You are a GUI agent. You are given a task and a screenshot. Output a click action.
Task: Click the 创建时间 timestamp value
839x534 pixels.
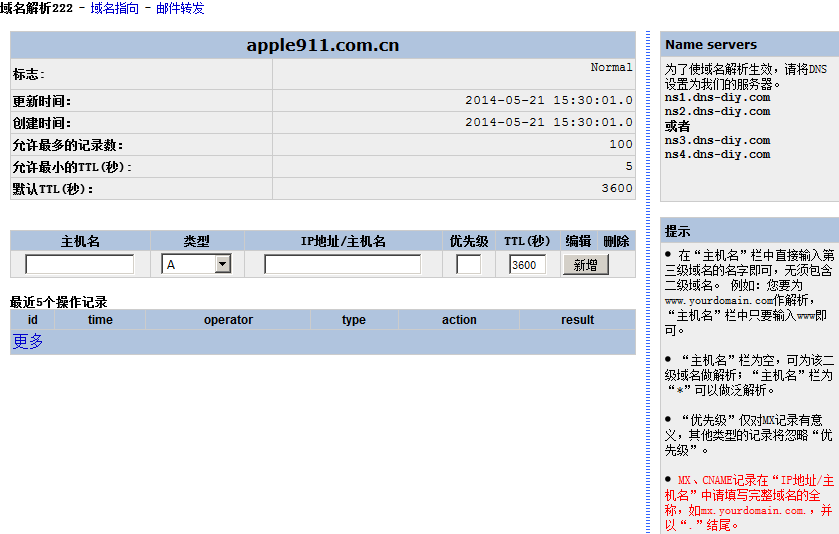(548, 122)
